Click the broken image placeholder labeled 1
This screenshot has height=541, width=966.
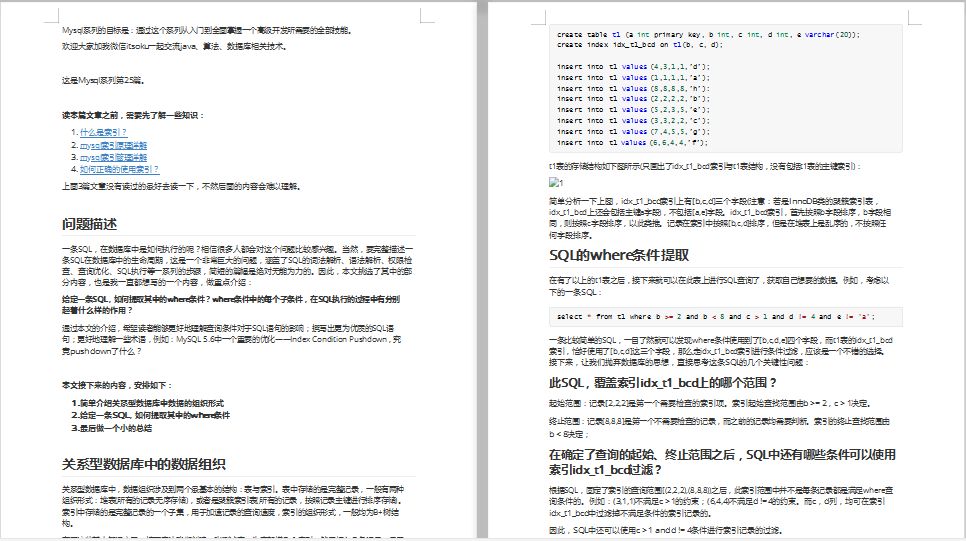pyautogui.click(x=556, y=182)
